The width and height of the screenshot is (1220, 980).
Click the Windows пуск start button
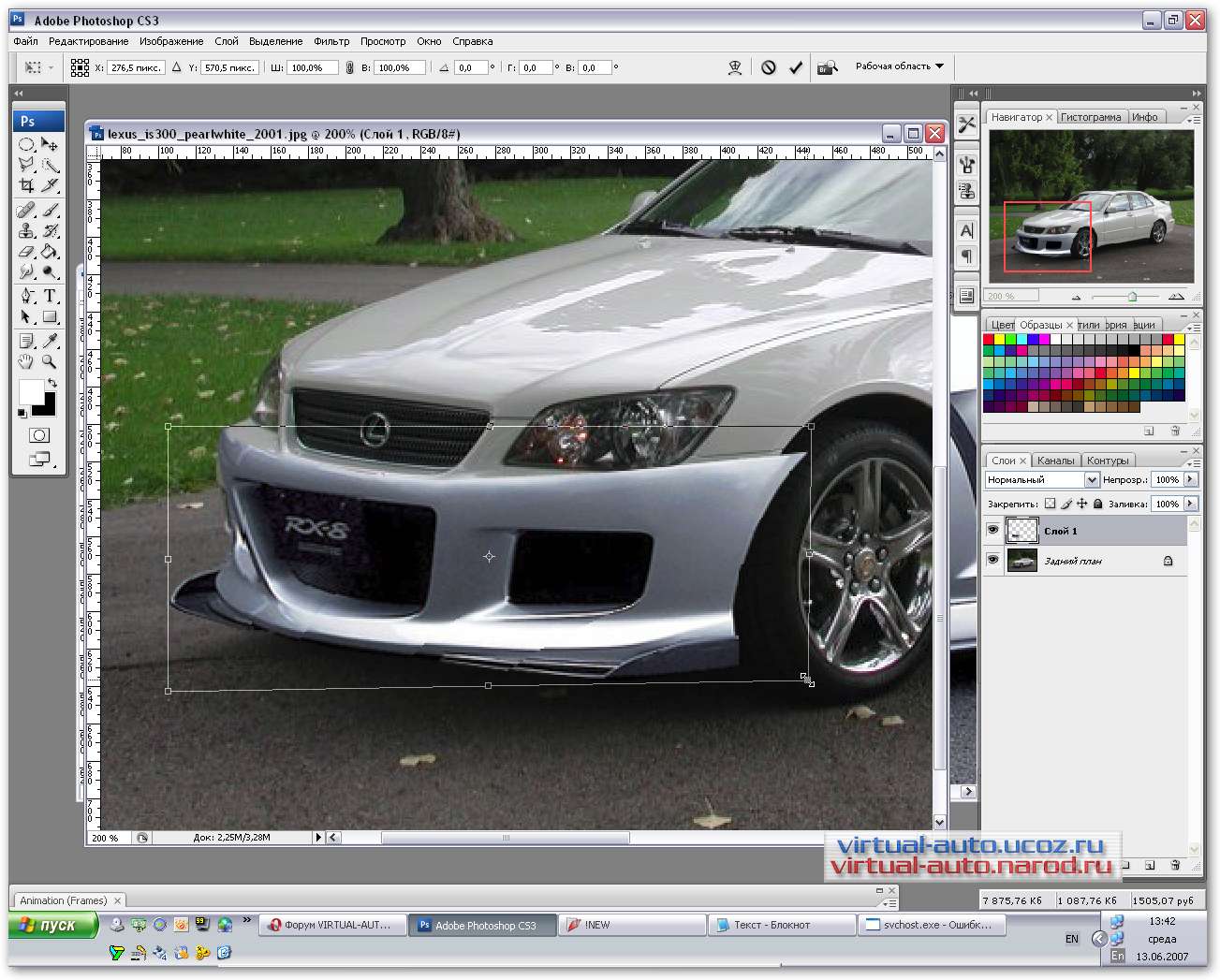pos(54,925)
